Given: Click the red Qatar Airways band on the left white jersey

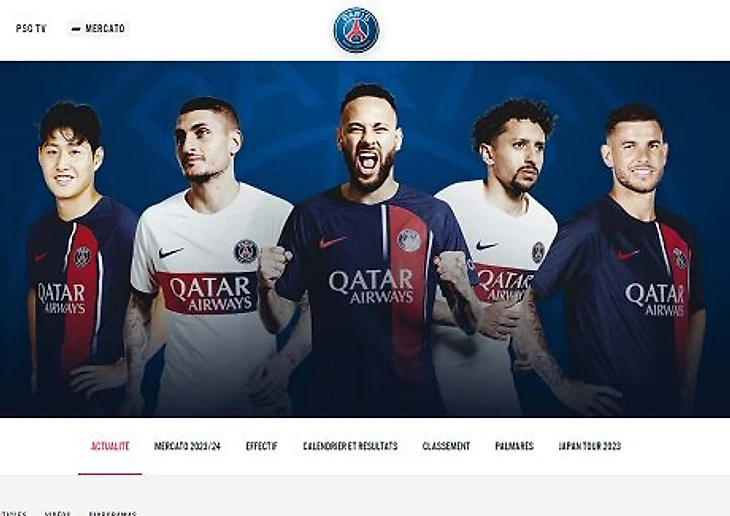Looking at the screenshot, I should point(208,292).
